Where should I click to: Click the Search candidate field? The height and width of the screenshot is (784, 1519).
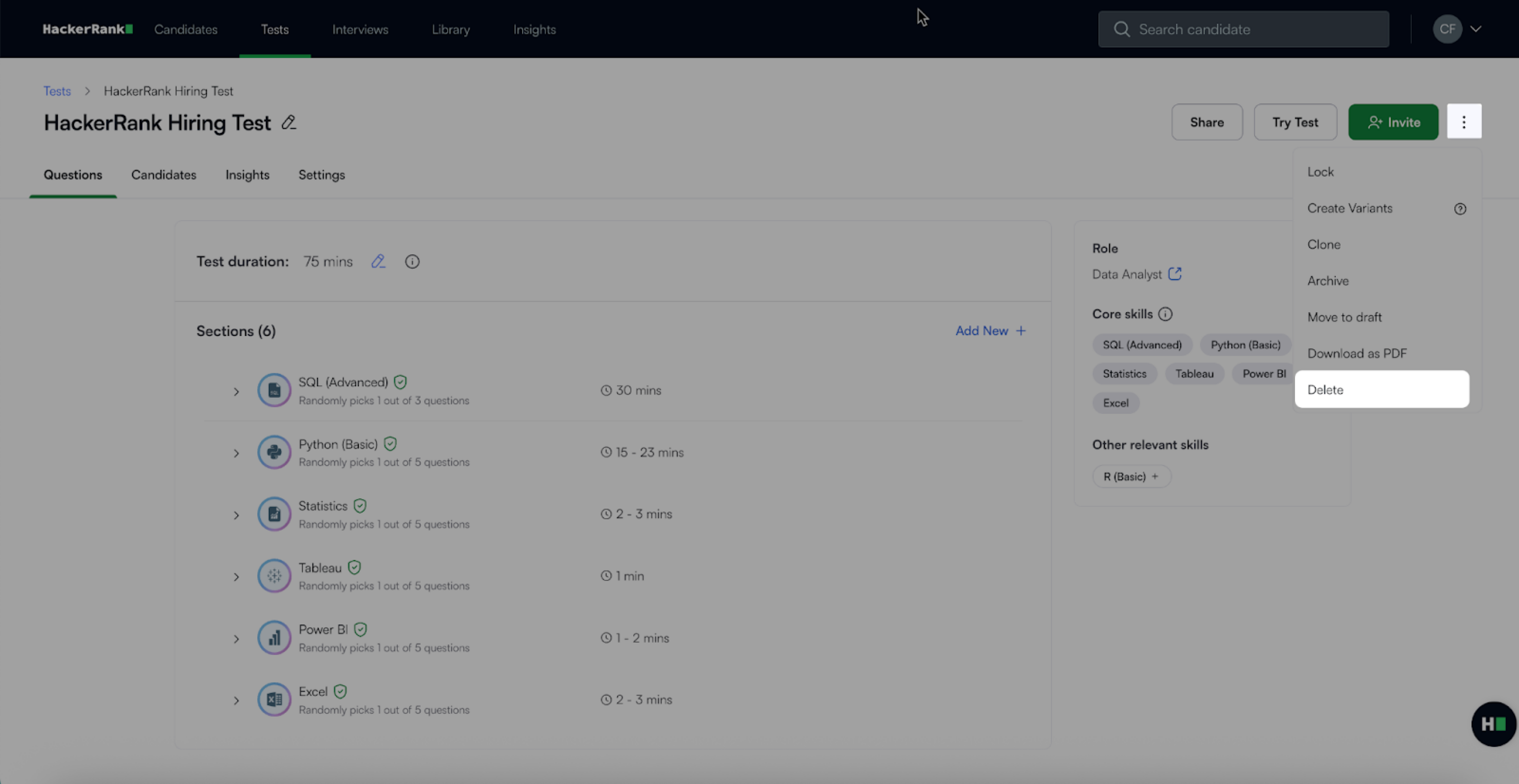(1243, 29)
